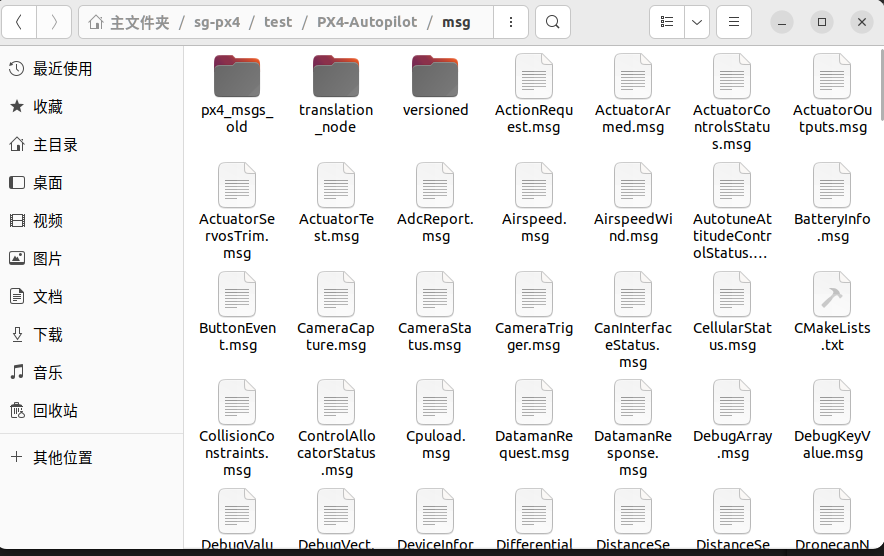
Task: Select ActionRequest.msg file
Action: 534,94
